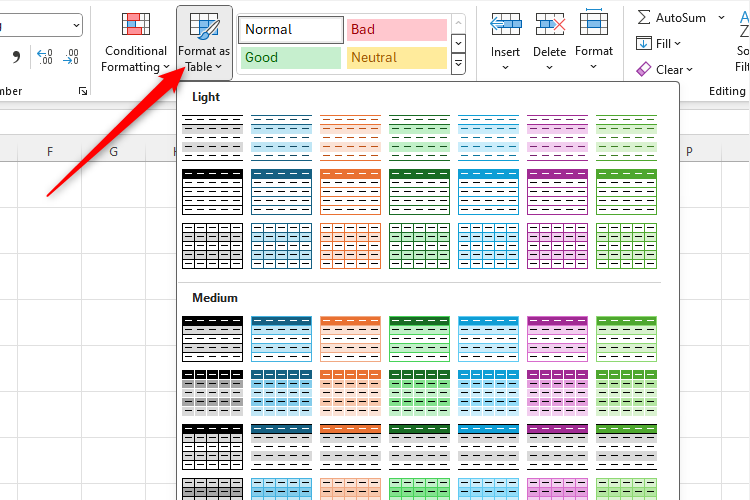
Task: Click the Decrease Decimal icon
Action: pos(71,57)
